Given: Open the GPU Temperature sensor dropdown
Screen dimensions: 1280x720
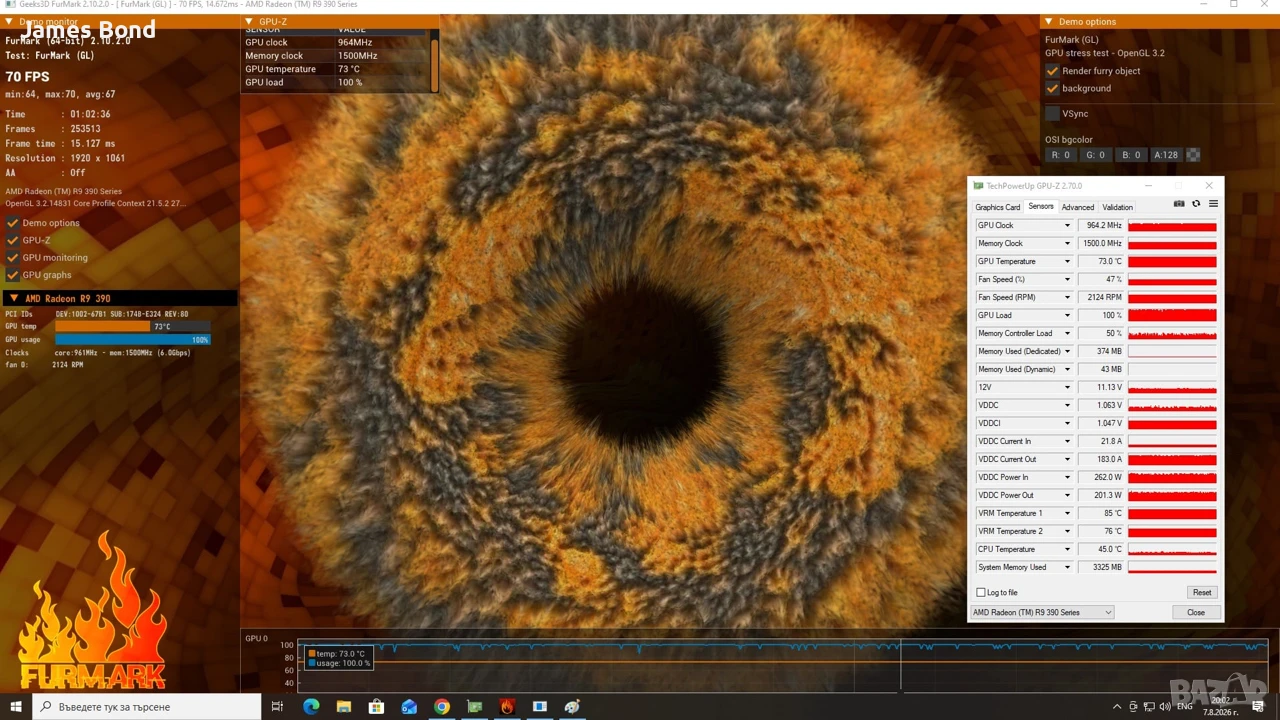Looking at the screenshot, I should (1067, 262).
